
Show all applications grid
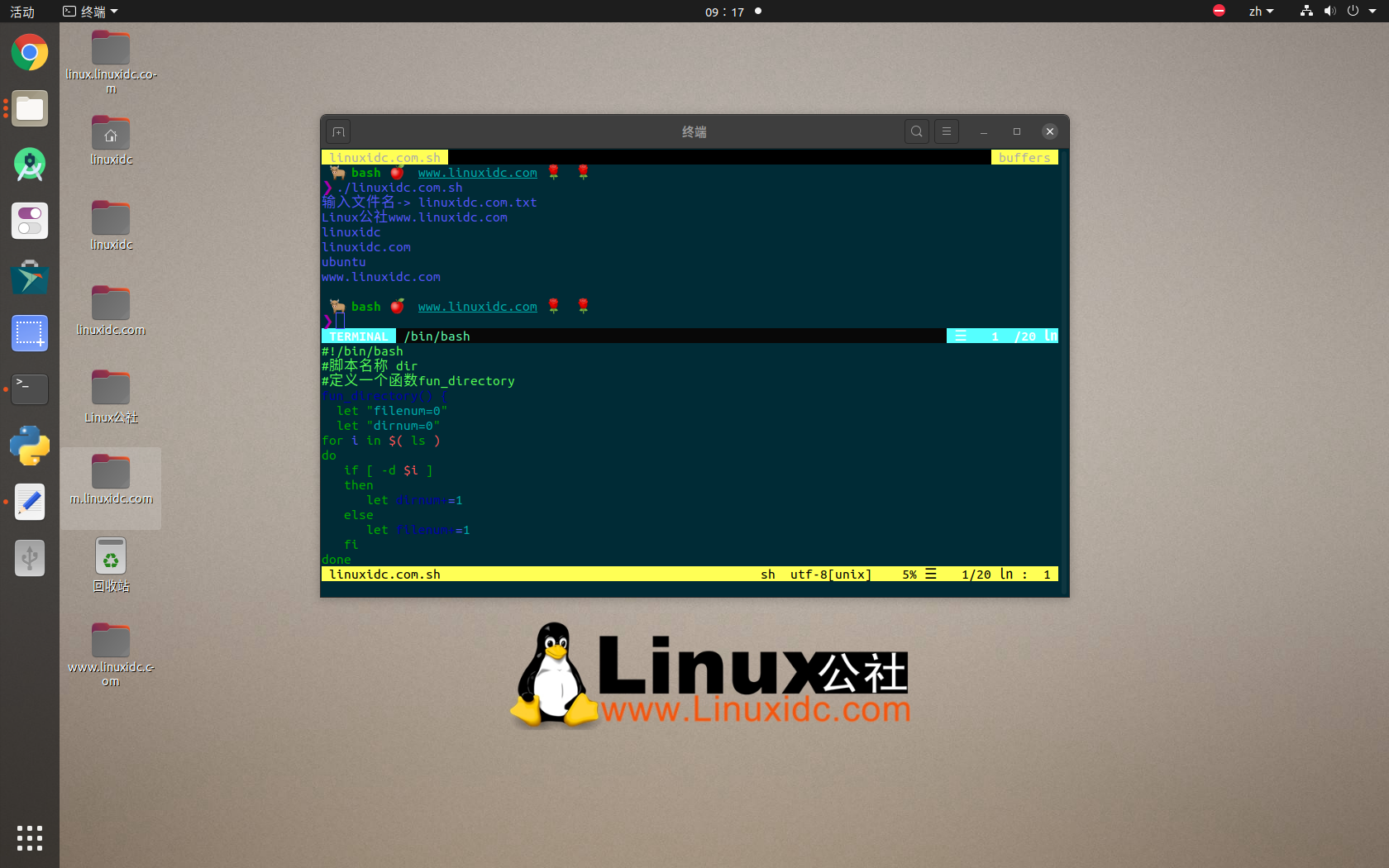(30, 838)
